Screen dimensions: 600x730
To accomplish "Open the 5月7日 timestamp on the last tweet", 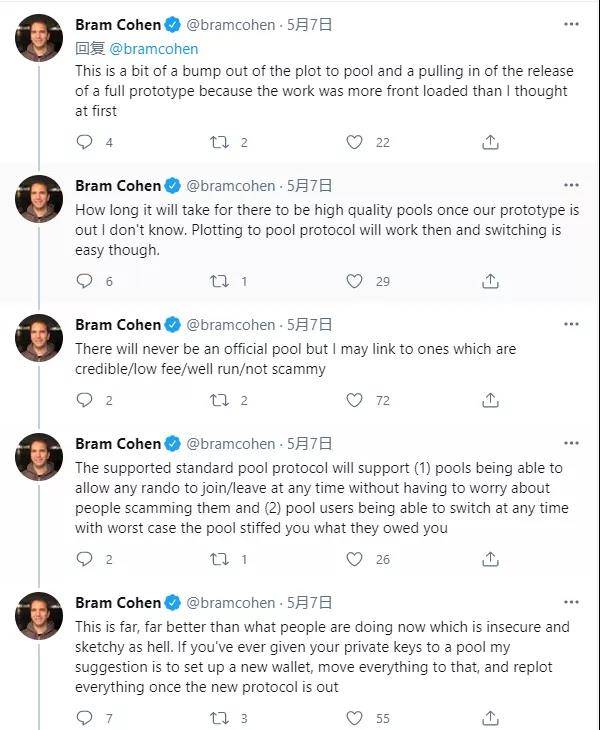I will (310, 603).
